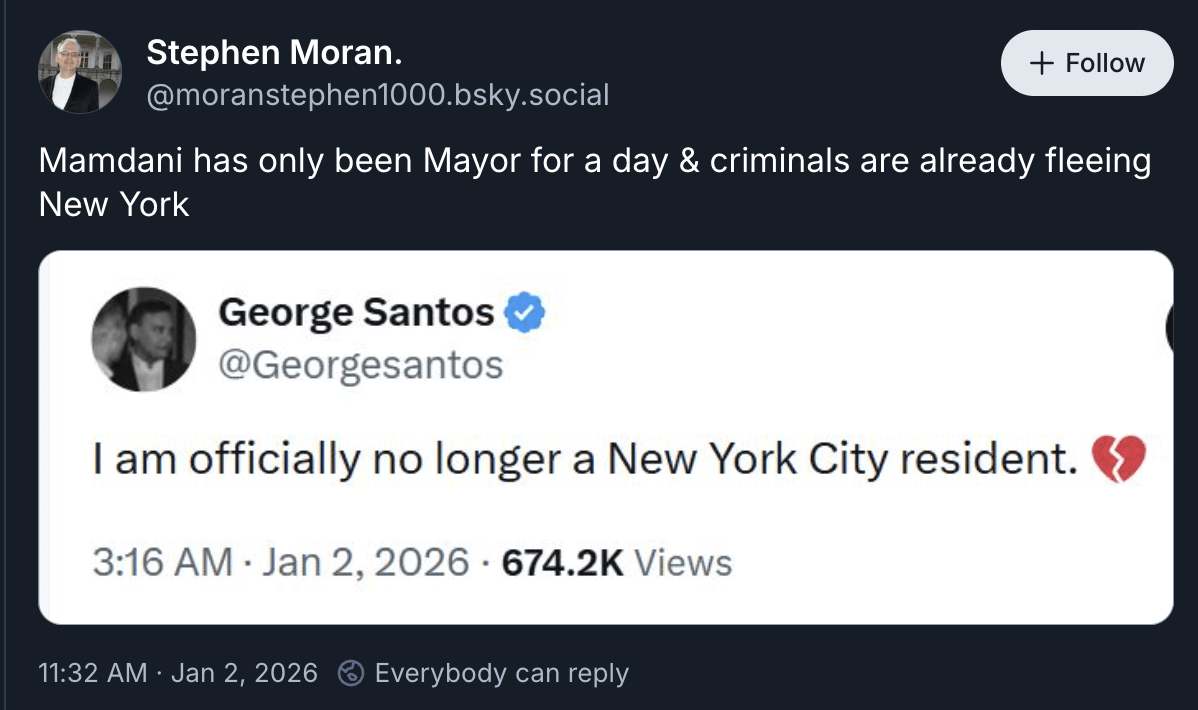
Task: Click the @Georgesantos handle
Action: pyautogui.click(x=360, y=365)
